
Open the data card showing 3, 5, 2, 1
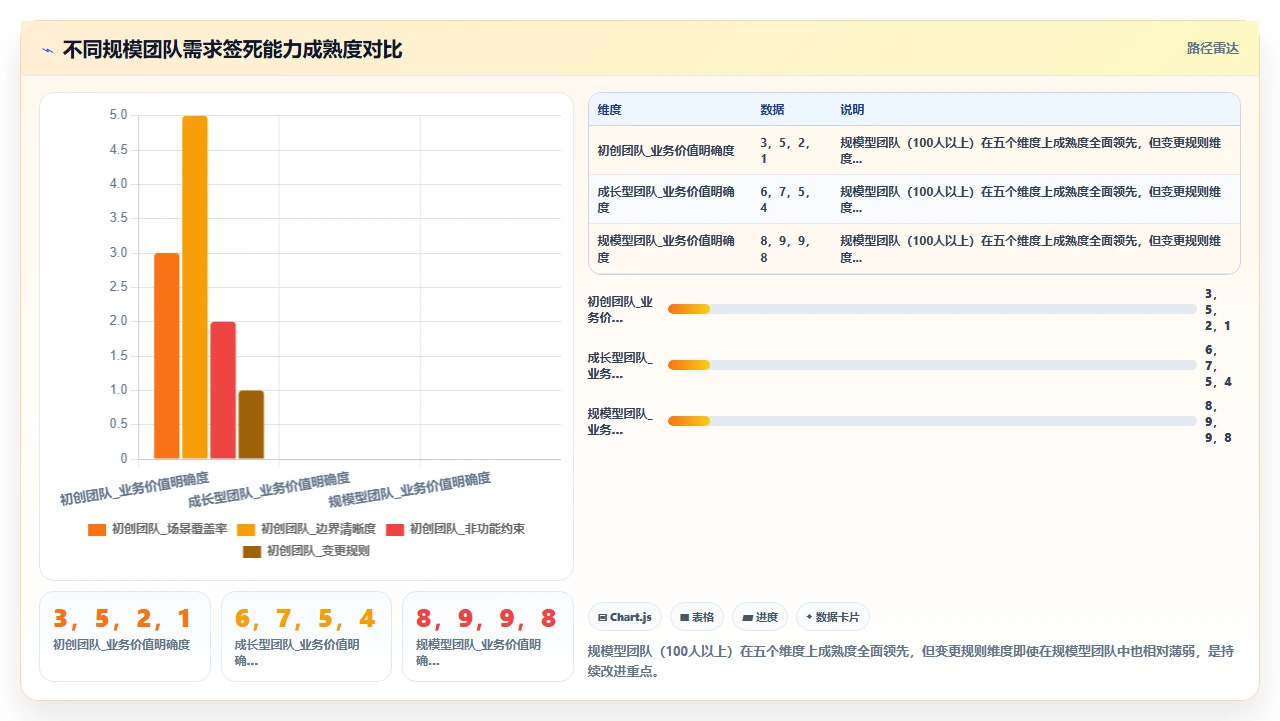tap(125, 636)
